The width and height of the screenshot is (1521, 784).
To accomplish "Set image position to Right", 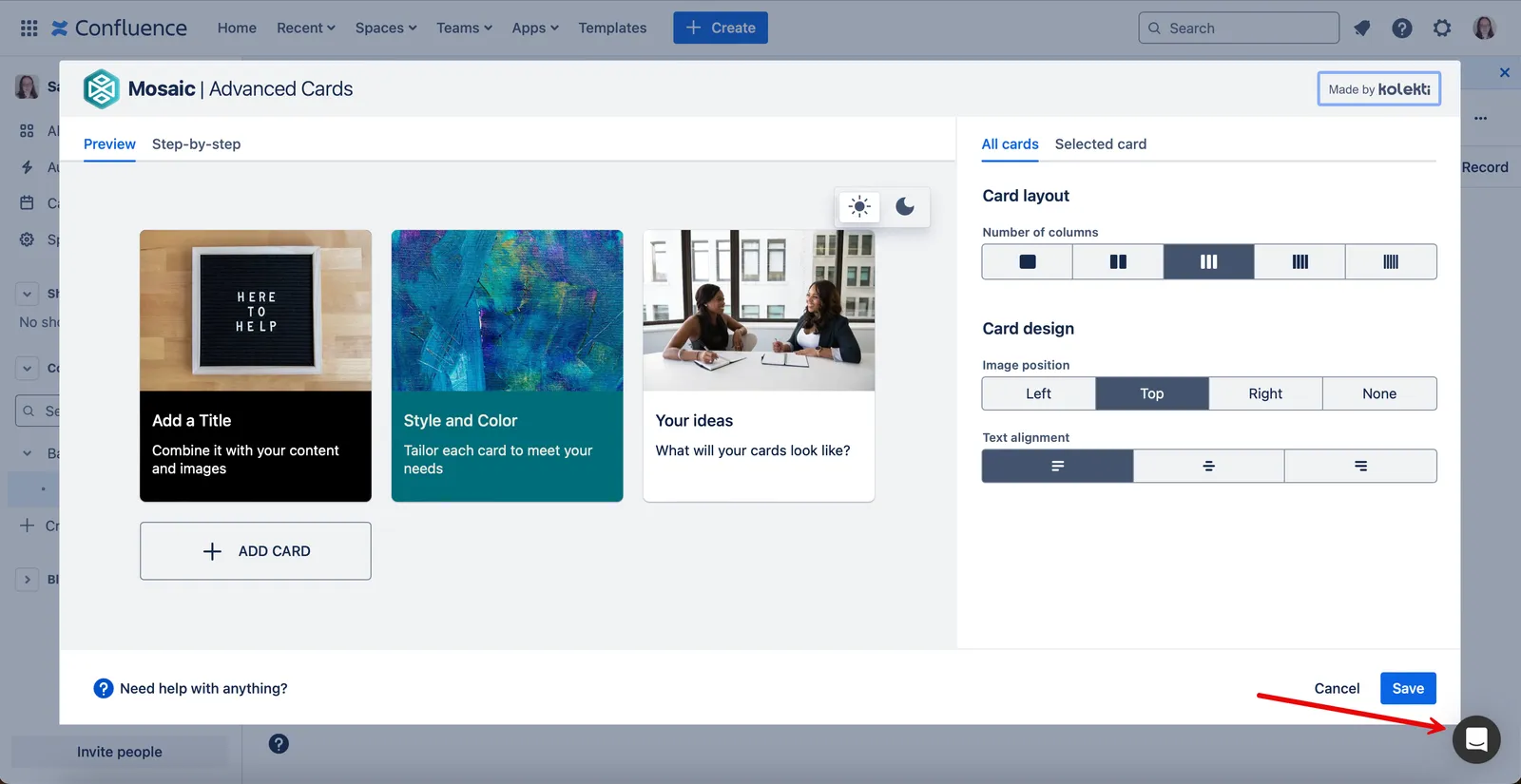I will coord(1265,393).
